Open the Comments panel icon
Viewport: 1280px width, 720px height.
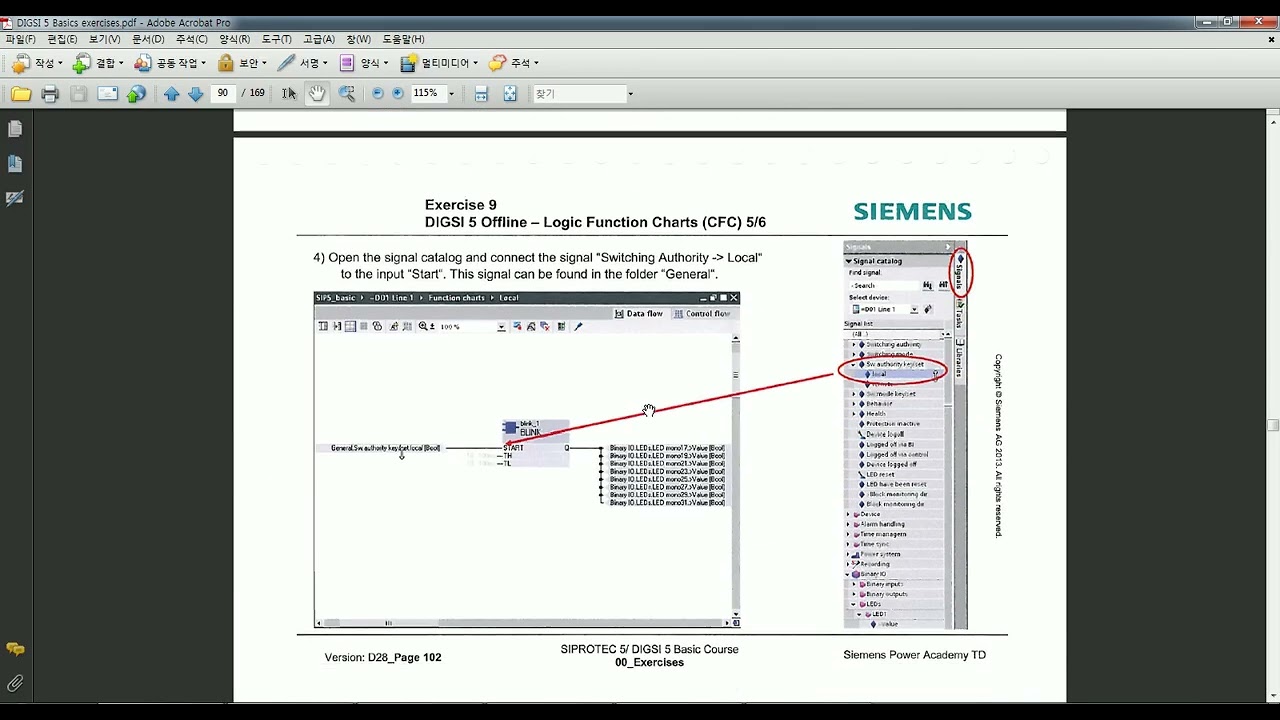click(15, 649)
